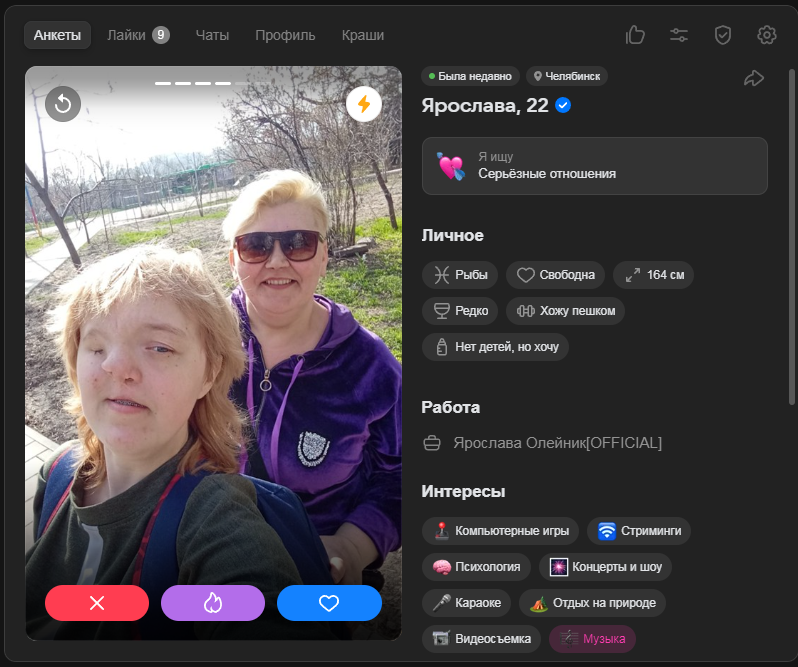
Task: Open the Краши tab
Action: click(363, 35)
